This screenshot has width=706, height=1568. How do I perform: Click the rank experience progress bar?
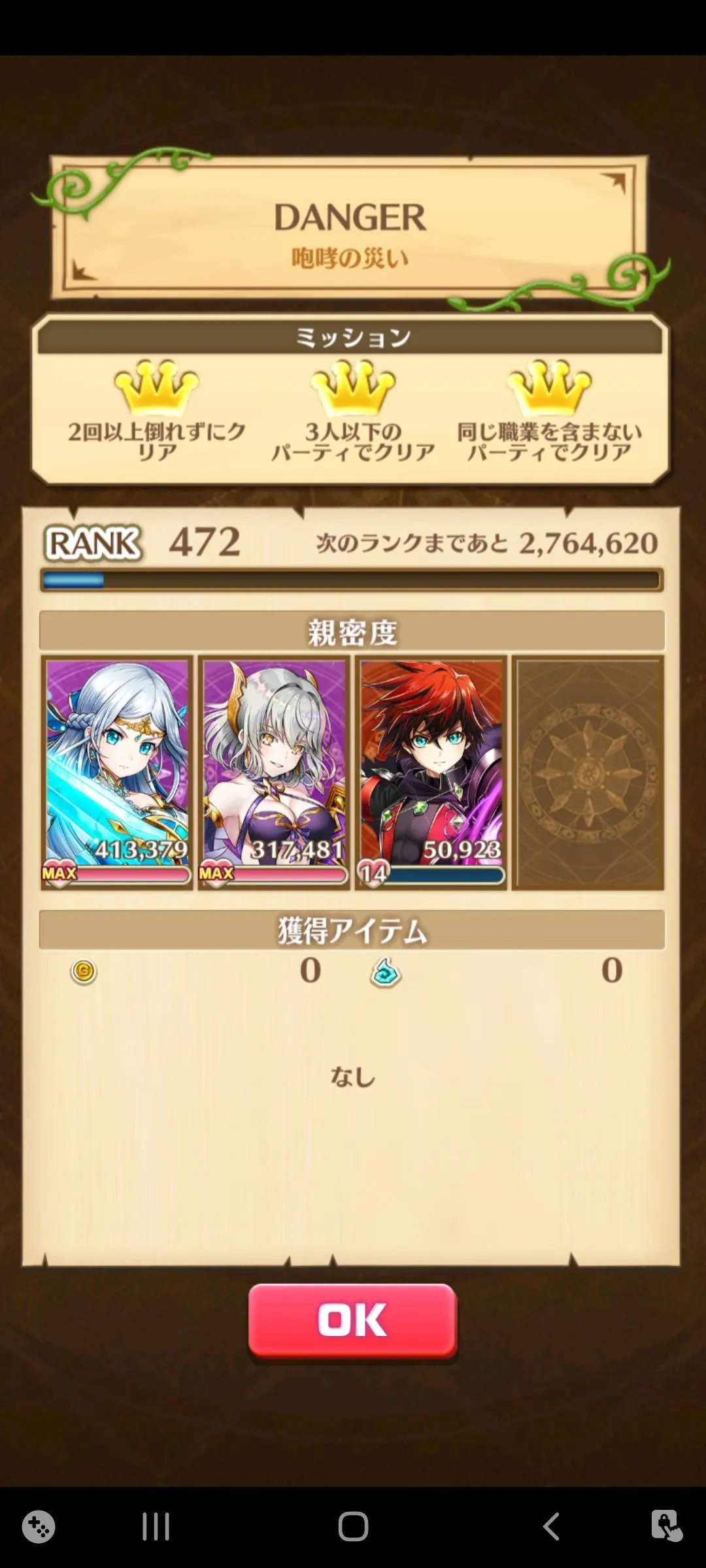click(x=352, y=580)
